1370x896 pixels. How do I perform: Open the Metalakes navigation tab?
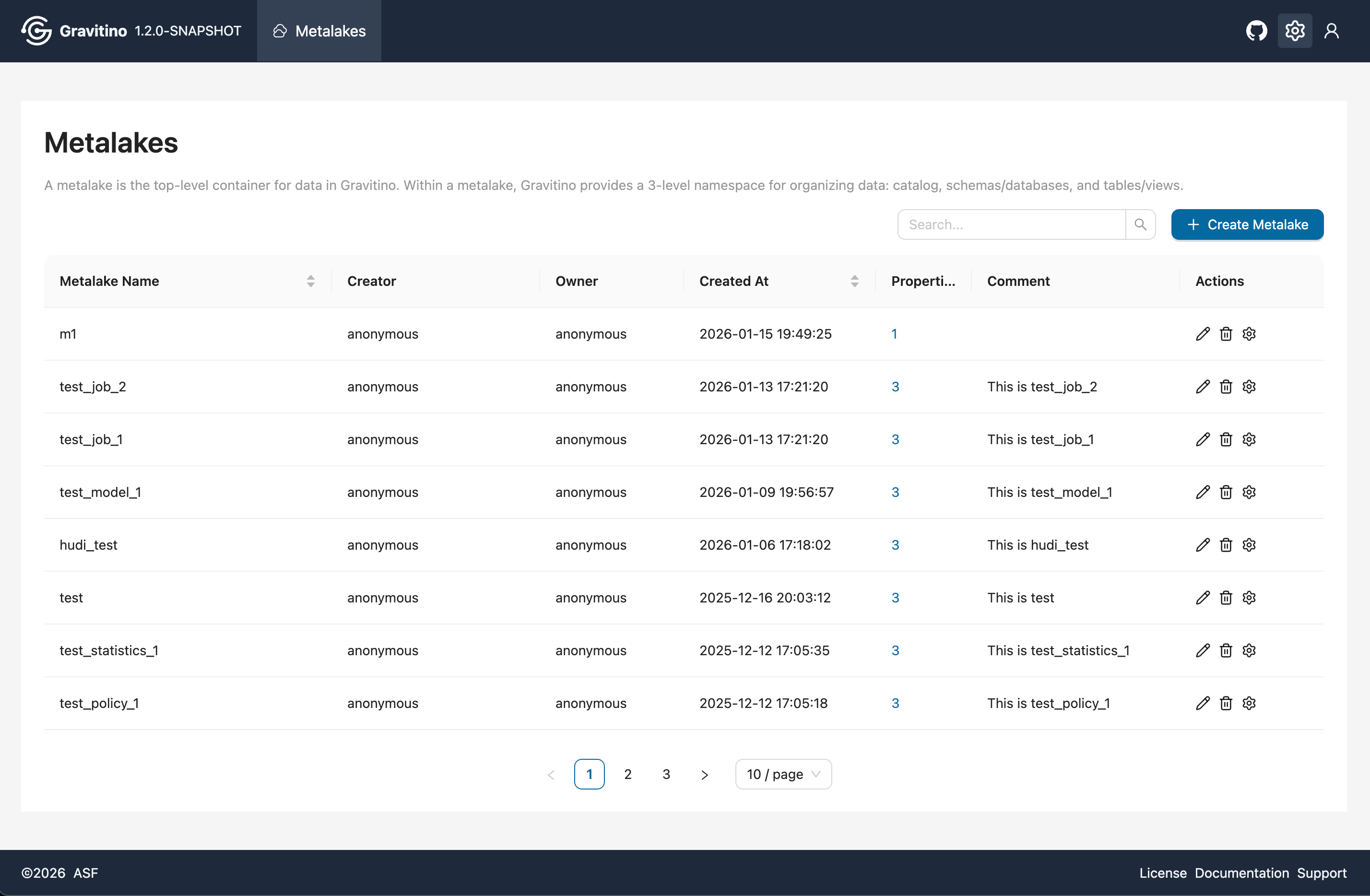point(319,31)
